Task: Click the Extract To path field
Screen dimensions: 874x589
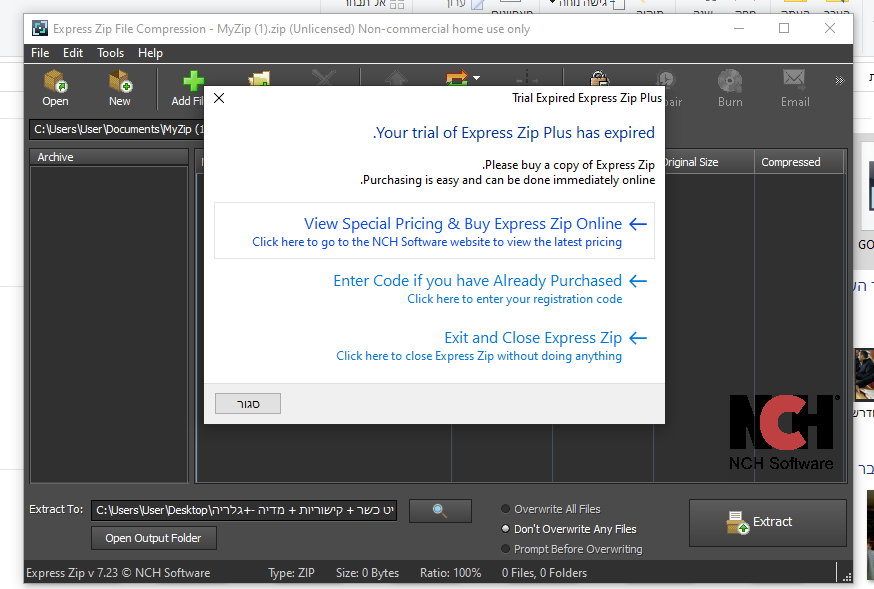Action: point(244,510)
